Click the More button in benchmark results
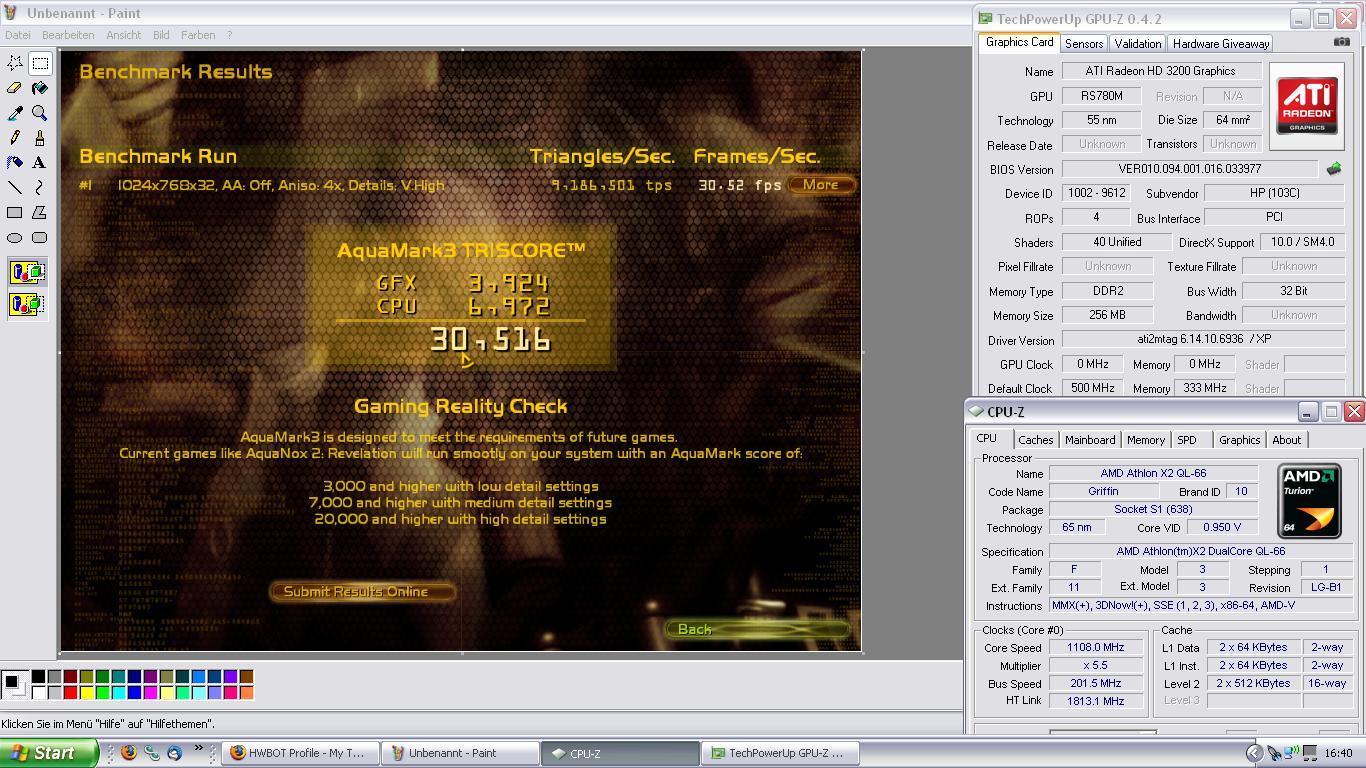 821,184
